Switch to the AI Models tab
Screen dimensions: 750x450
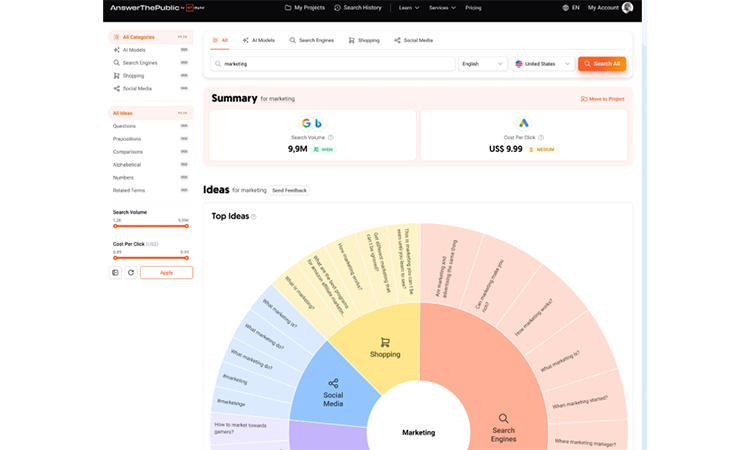pyautogui.click(x=259, y=40)
